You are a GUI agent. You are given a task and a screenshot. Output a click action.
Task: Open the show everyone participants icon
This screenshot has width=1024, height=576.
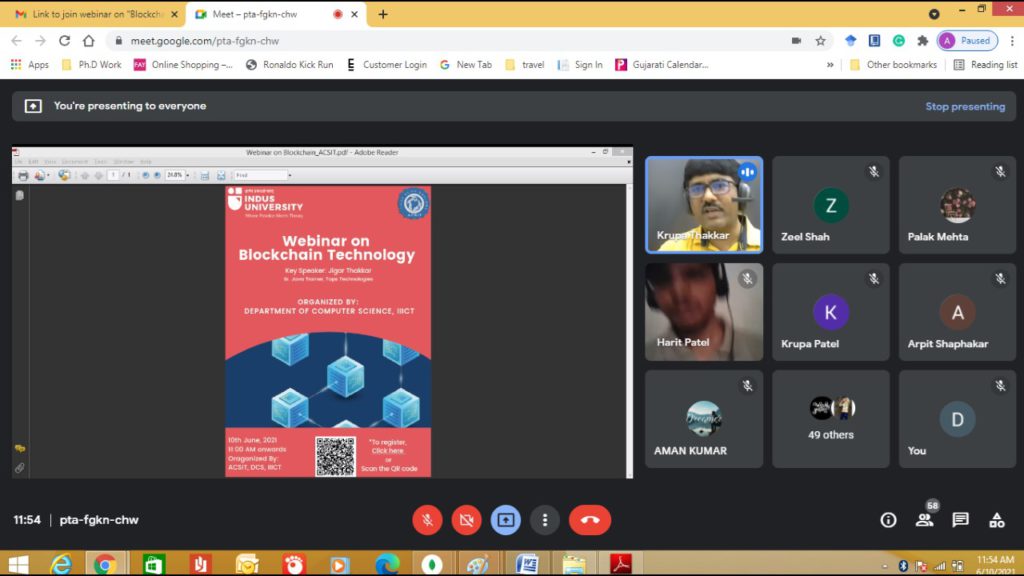click(924, 520)
